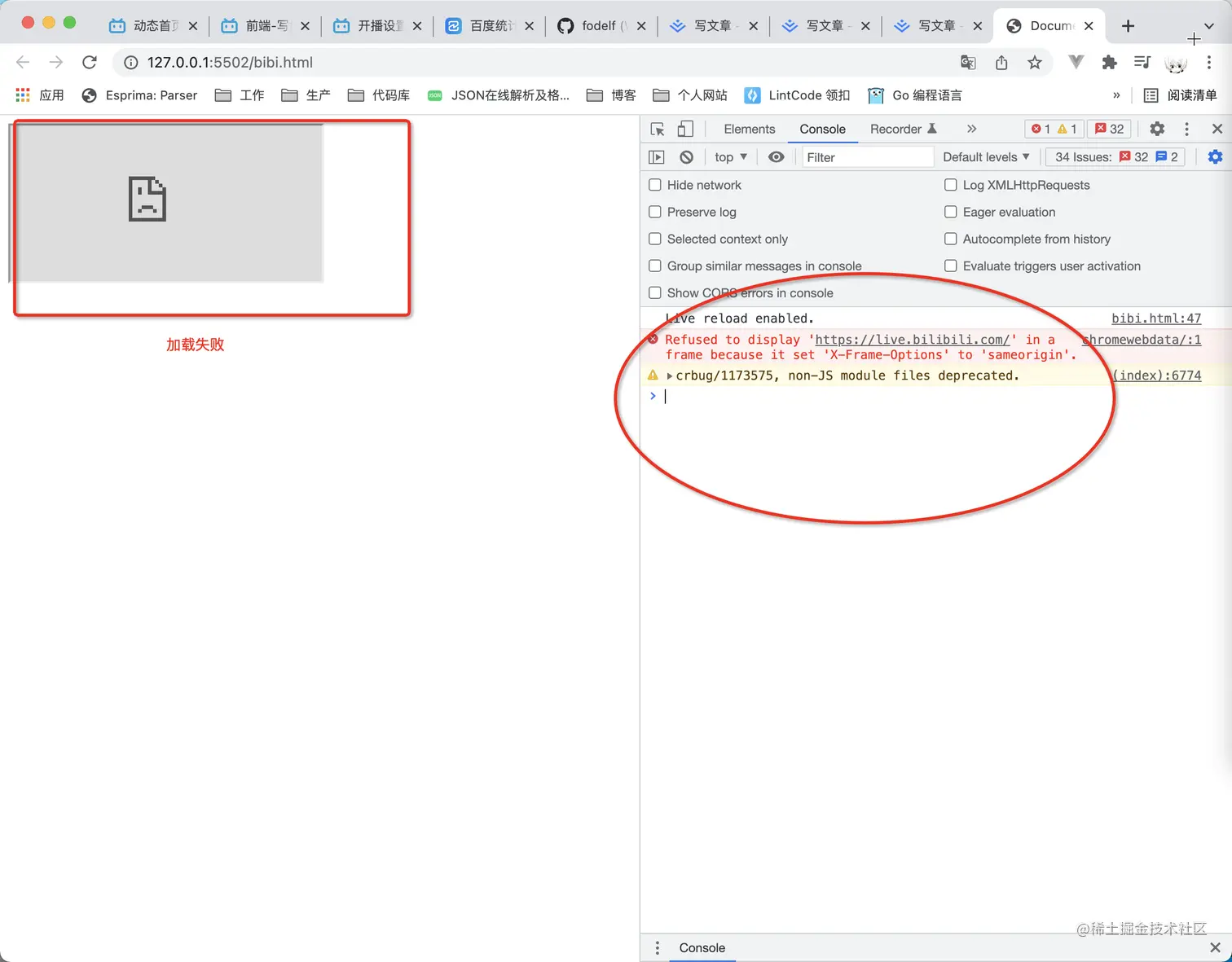Select the Console tab in the DevTools header

[822, 129]
